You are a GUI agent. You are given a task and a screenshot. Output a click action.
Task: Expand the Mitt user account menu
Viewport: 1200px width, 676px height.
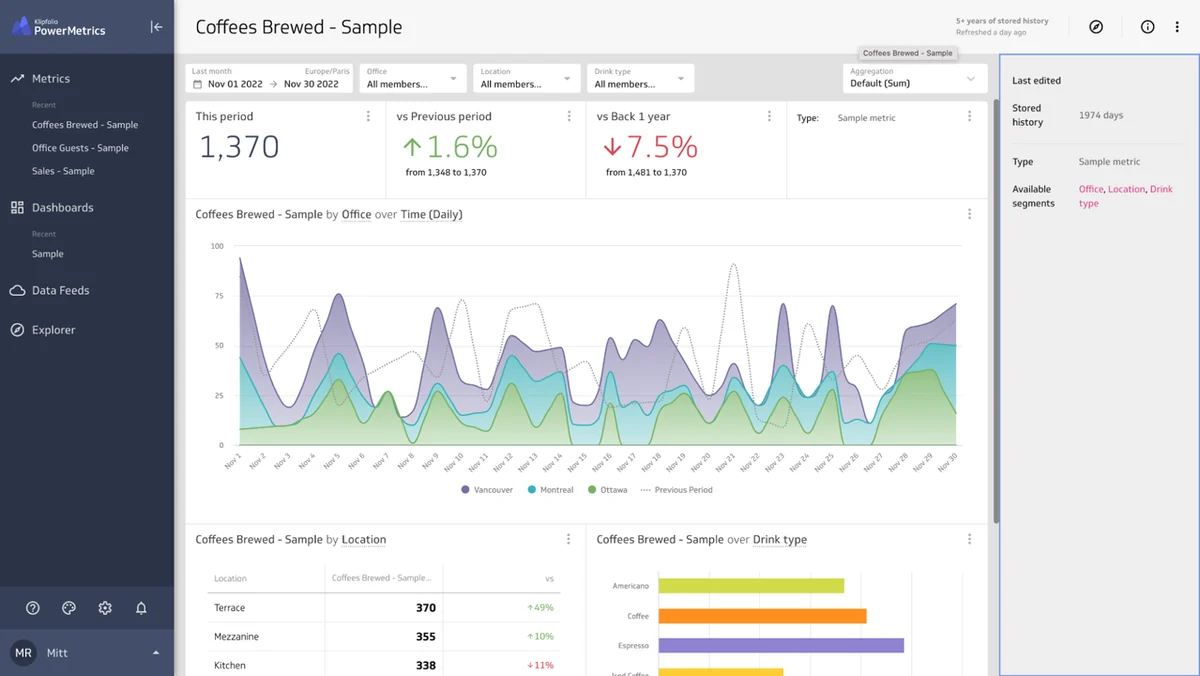[x=156, y=653]
